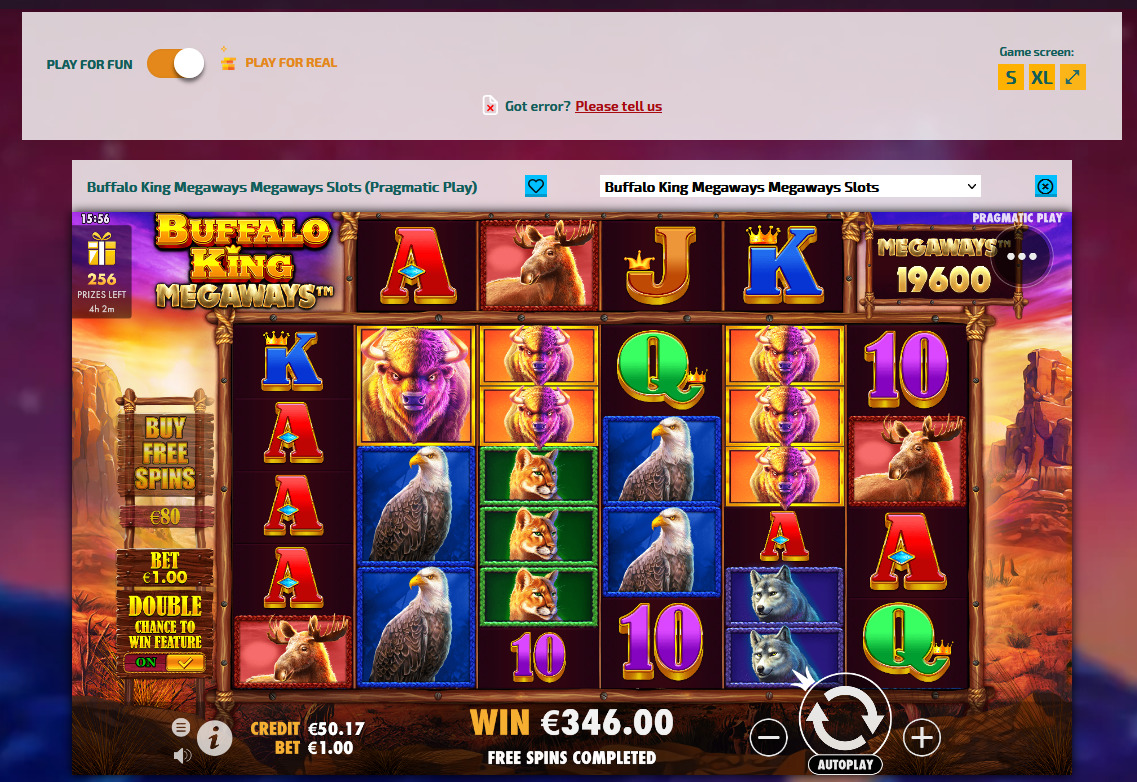This screenshot has width=1137, height=782.
Task: Mute the game sound speaker icon
Action: [x=182, y=756]
